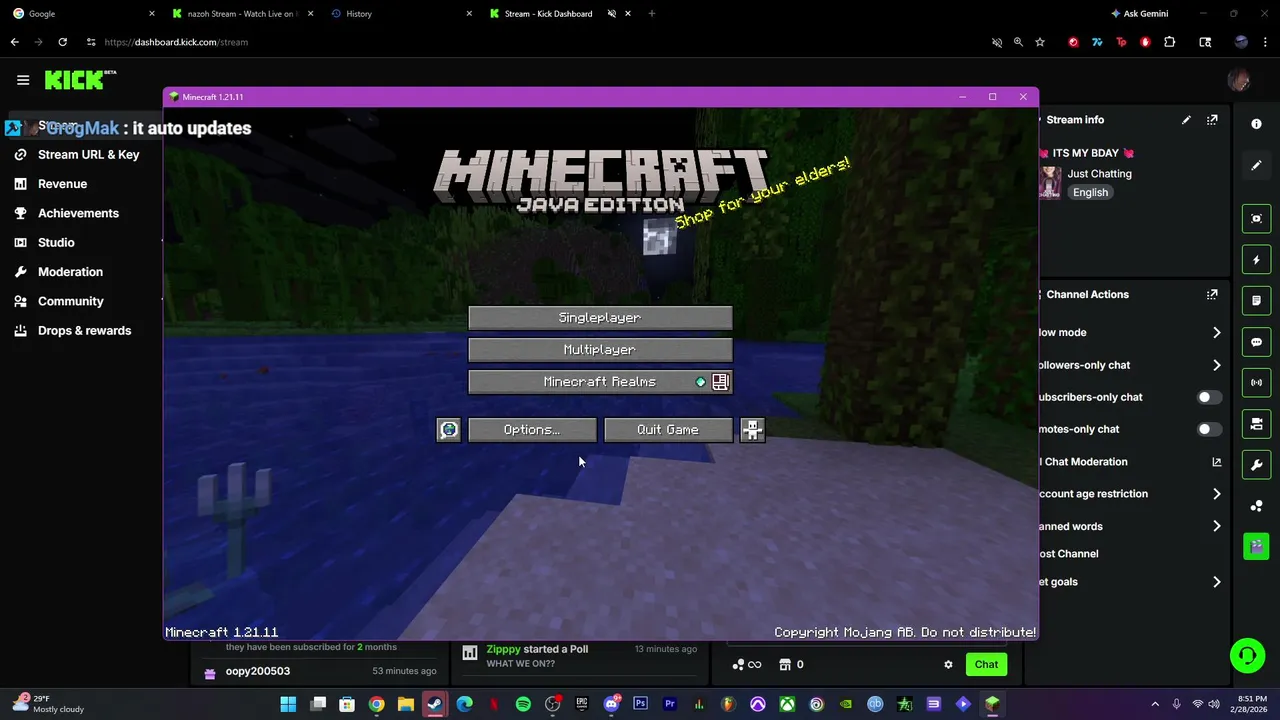
Task: Switch to History browser tab
Action: [401, 14]
